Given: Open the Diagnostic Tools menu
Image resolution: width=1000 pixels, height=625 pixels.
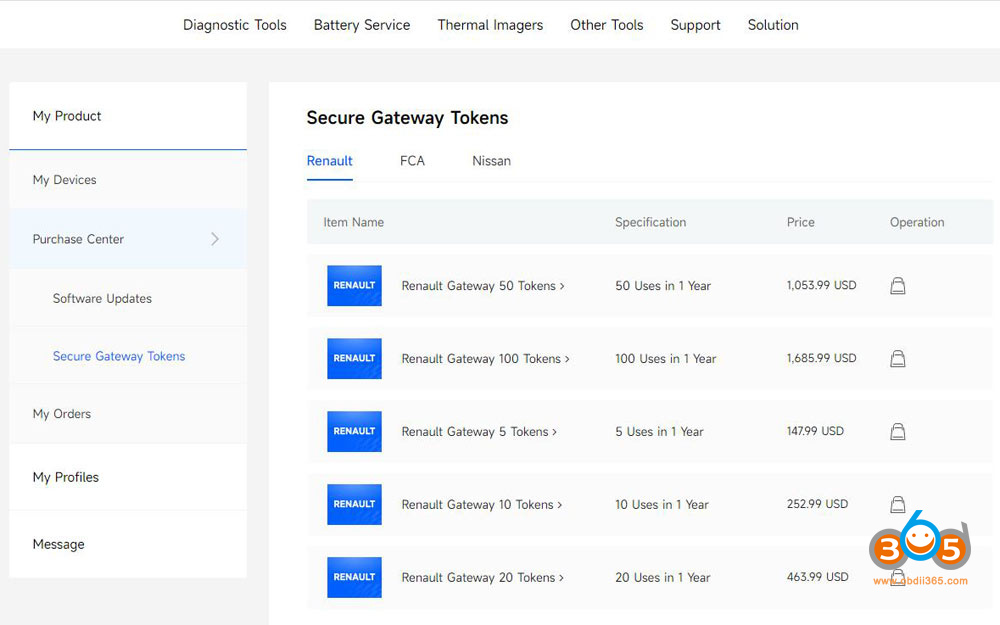Looking at the screenshot, I should [x=235, y=25].
